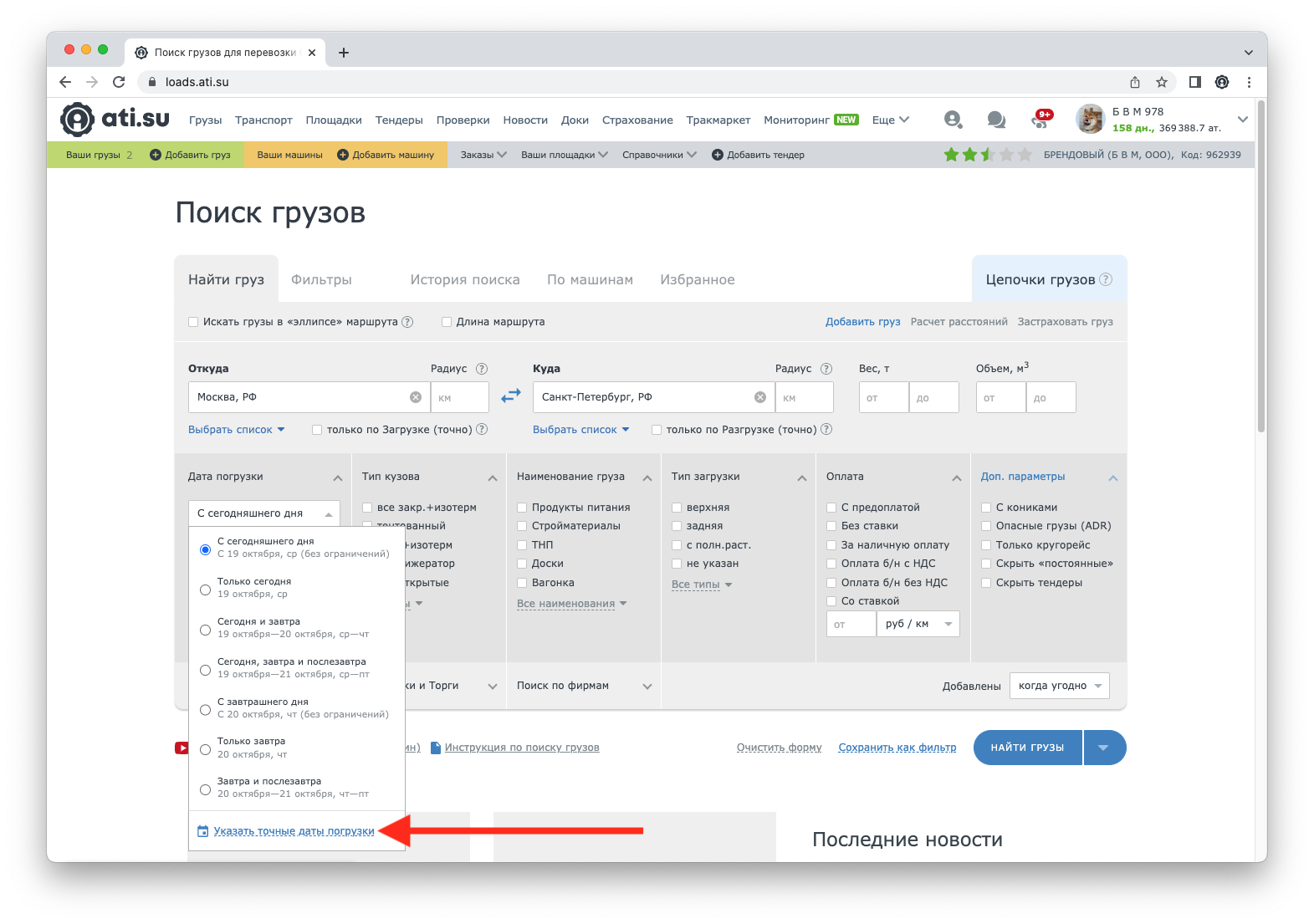The image size is (1314, 924).
Task: Click help icon beside Откуда Радиус
Action: [x=482, y=369]
